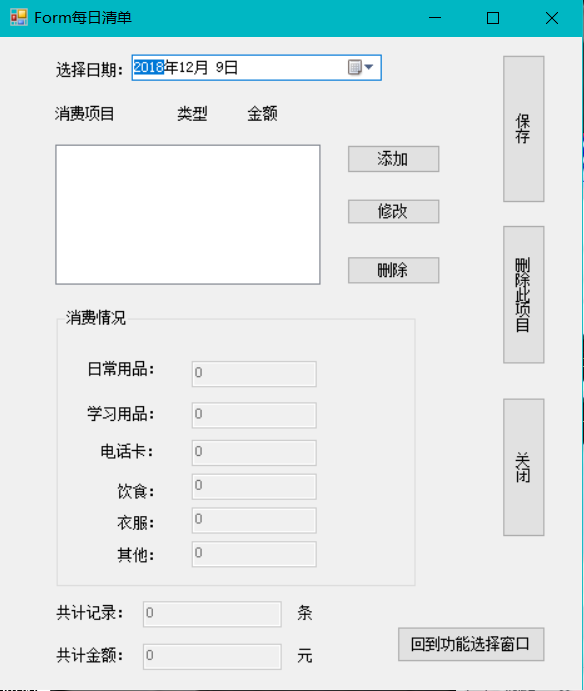The width and height of the screenshot is (584, 691).
Task: Click the tall 保存 button
Action: (524, 129)
